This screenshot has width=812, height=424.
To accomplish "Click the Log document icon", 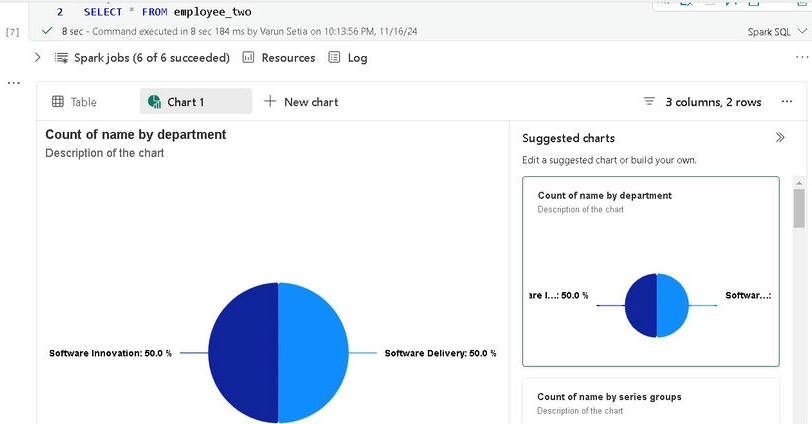I will click(335, 57).
